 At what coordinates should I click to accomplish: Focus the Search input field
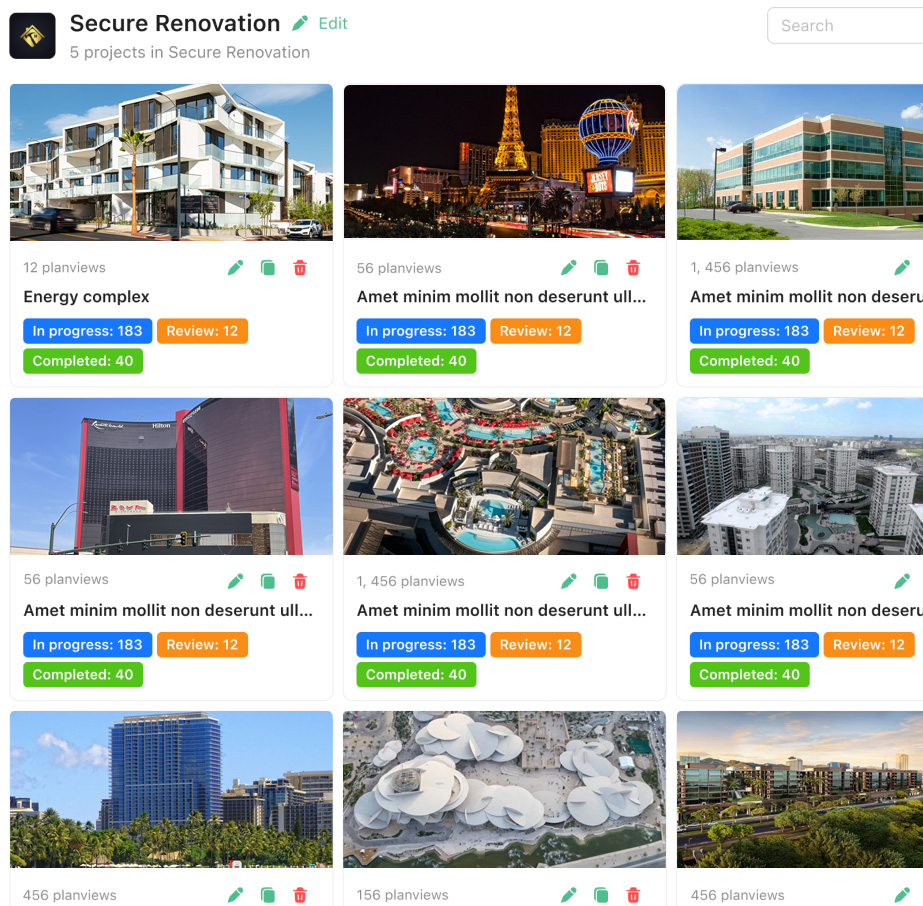(845, 25)
